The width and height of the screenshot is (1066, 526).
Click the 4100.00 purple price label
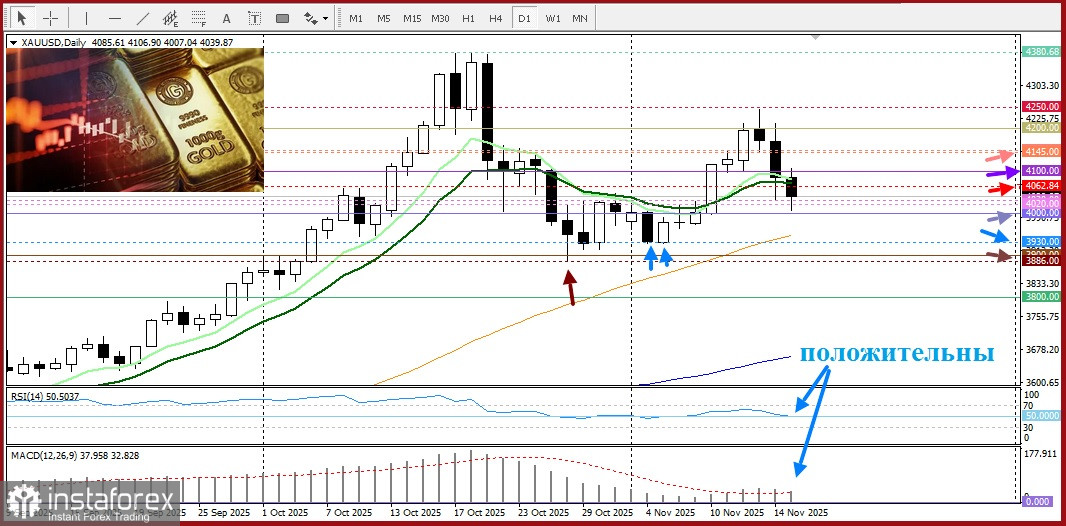(1041, 171)
